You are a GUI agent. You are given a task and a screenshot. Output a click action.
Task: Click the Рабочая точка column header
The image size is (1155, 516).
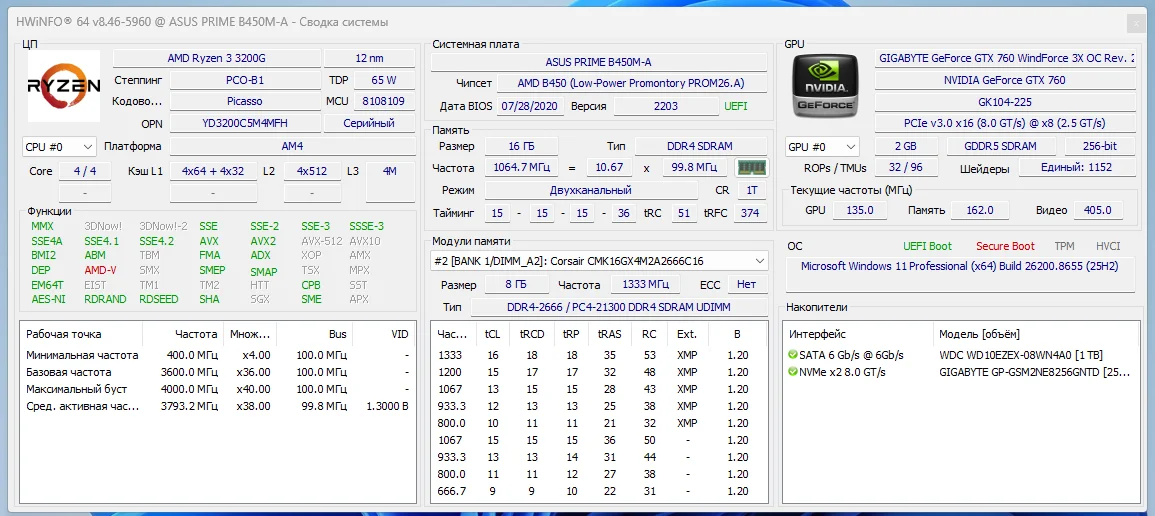coord(82,334)
